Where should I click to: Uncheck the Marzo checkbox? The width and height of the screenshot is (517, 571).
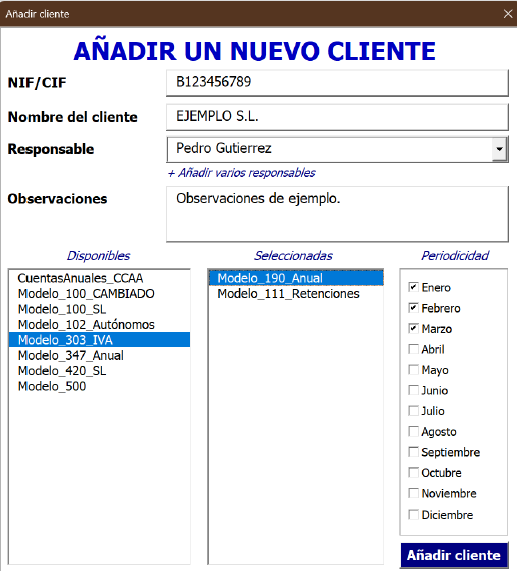(413, 328)
